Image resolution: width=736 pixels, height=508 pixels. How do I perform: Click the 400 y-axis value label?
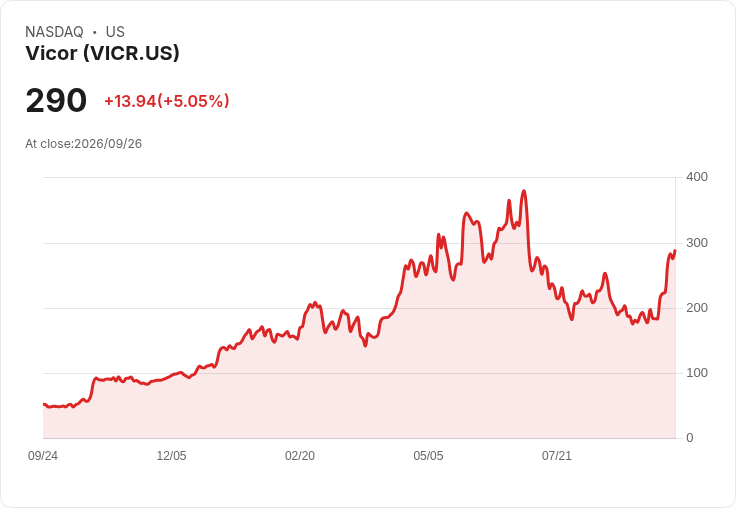coord(697,177)
